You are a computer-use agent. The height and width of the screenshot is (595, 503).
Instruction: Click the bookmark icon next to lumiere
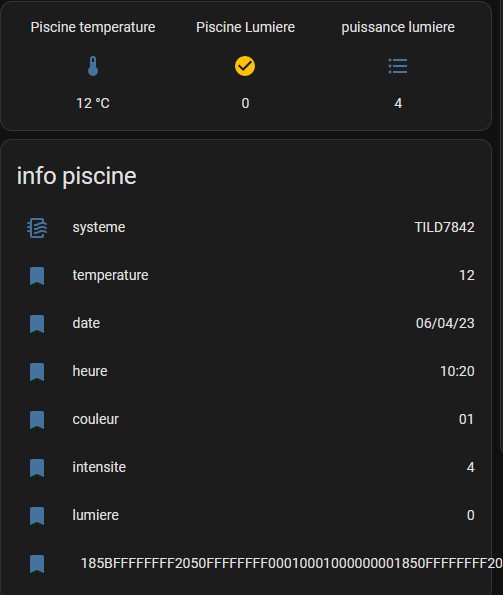tap(37, 516)
